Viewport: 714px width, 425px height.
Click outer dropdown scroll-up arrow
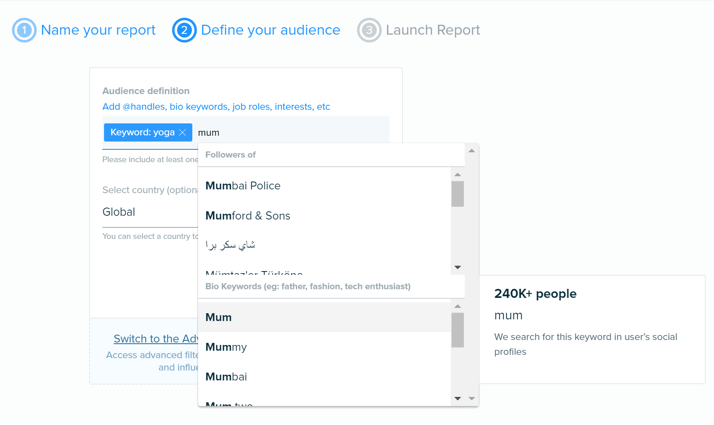(472, 151)
